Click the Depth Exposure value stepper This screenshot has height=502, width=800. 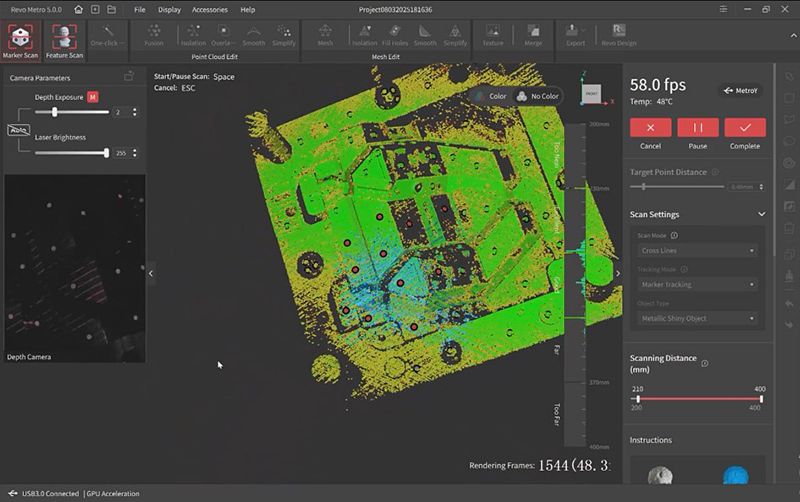135,112
